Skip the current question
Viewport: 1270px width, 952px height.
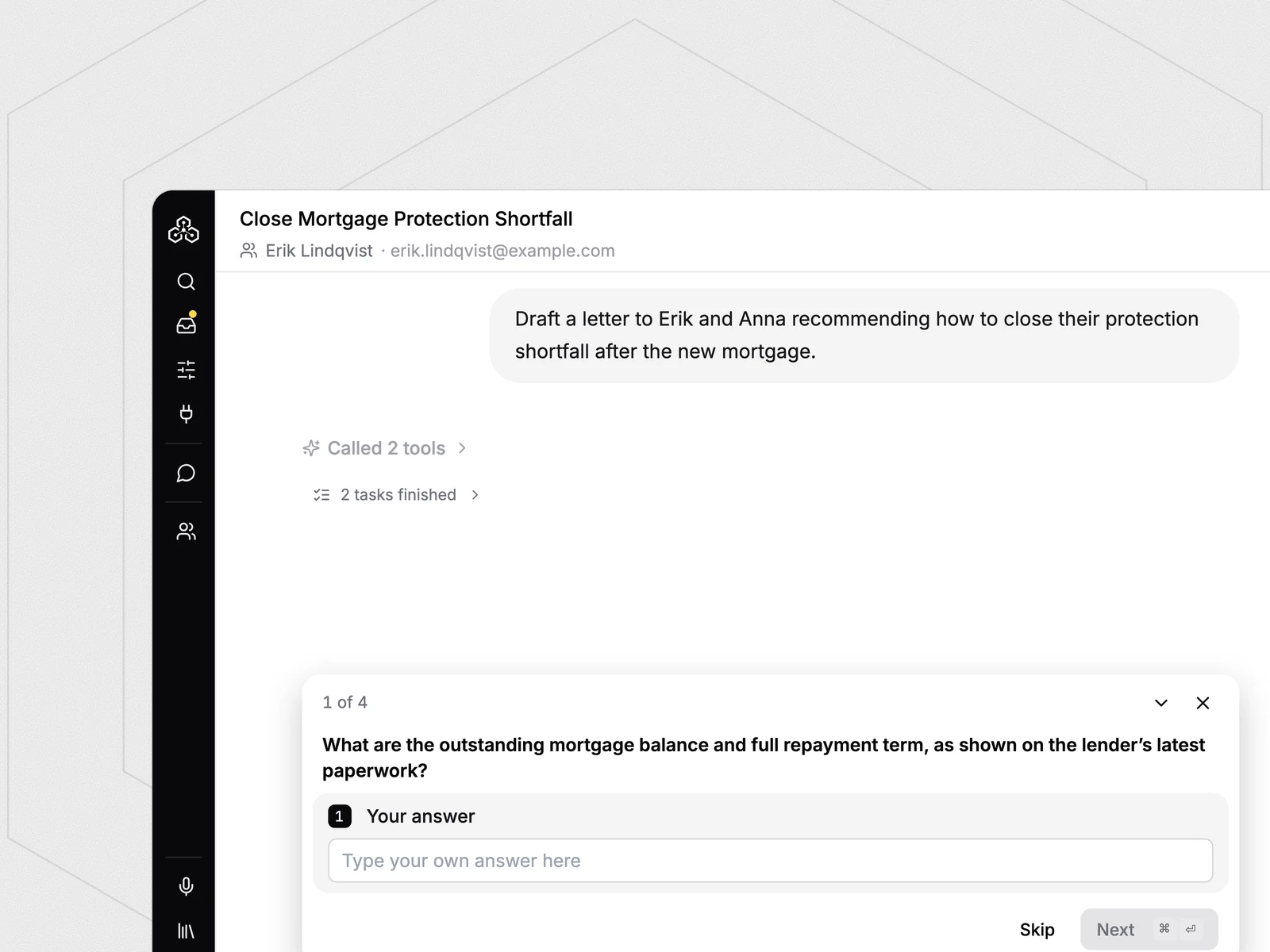point(1037,930)
